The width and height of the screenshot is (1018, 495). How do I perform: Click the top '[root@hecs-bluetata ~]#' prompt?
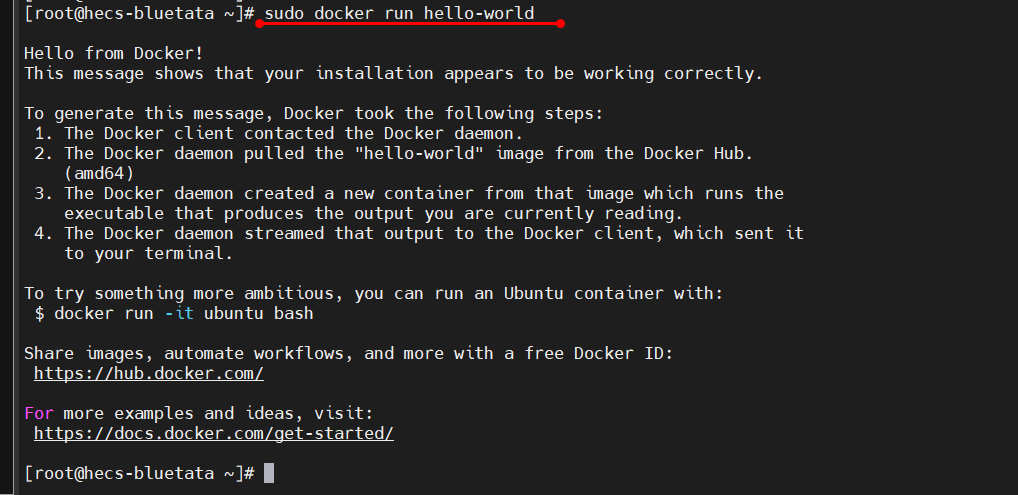(x=139, y=13)
